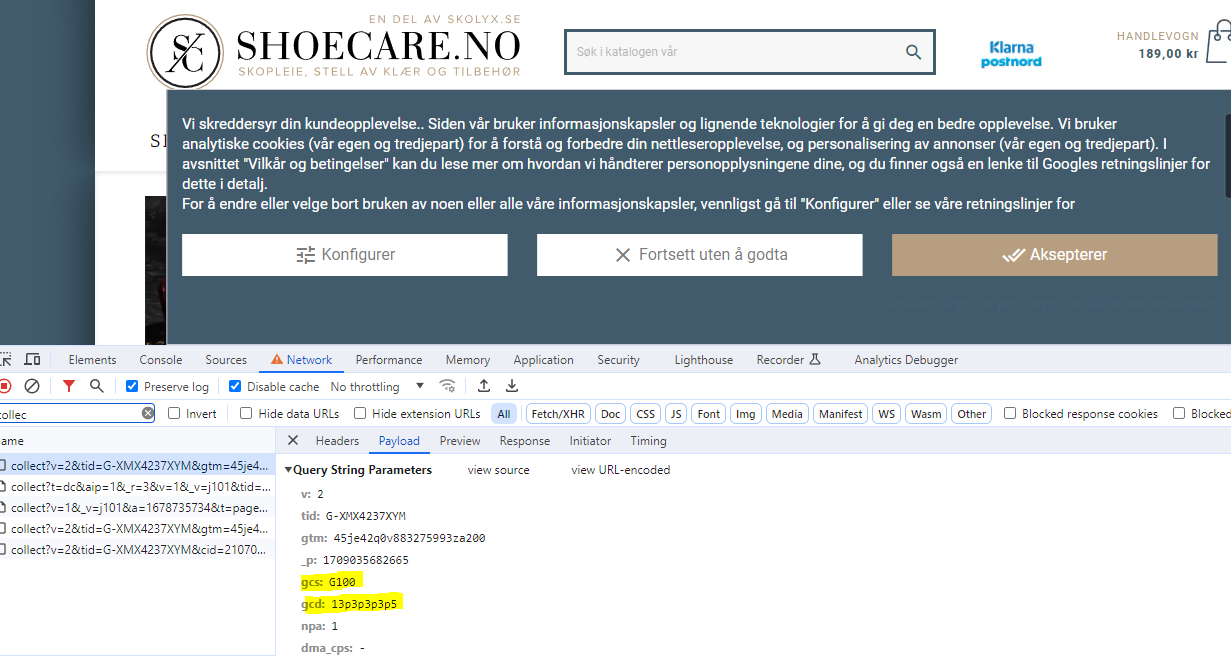This screenshot has height=656, width=1231.
Task: Filter requests by Wasm
Action: coord(926,414)
